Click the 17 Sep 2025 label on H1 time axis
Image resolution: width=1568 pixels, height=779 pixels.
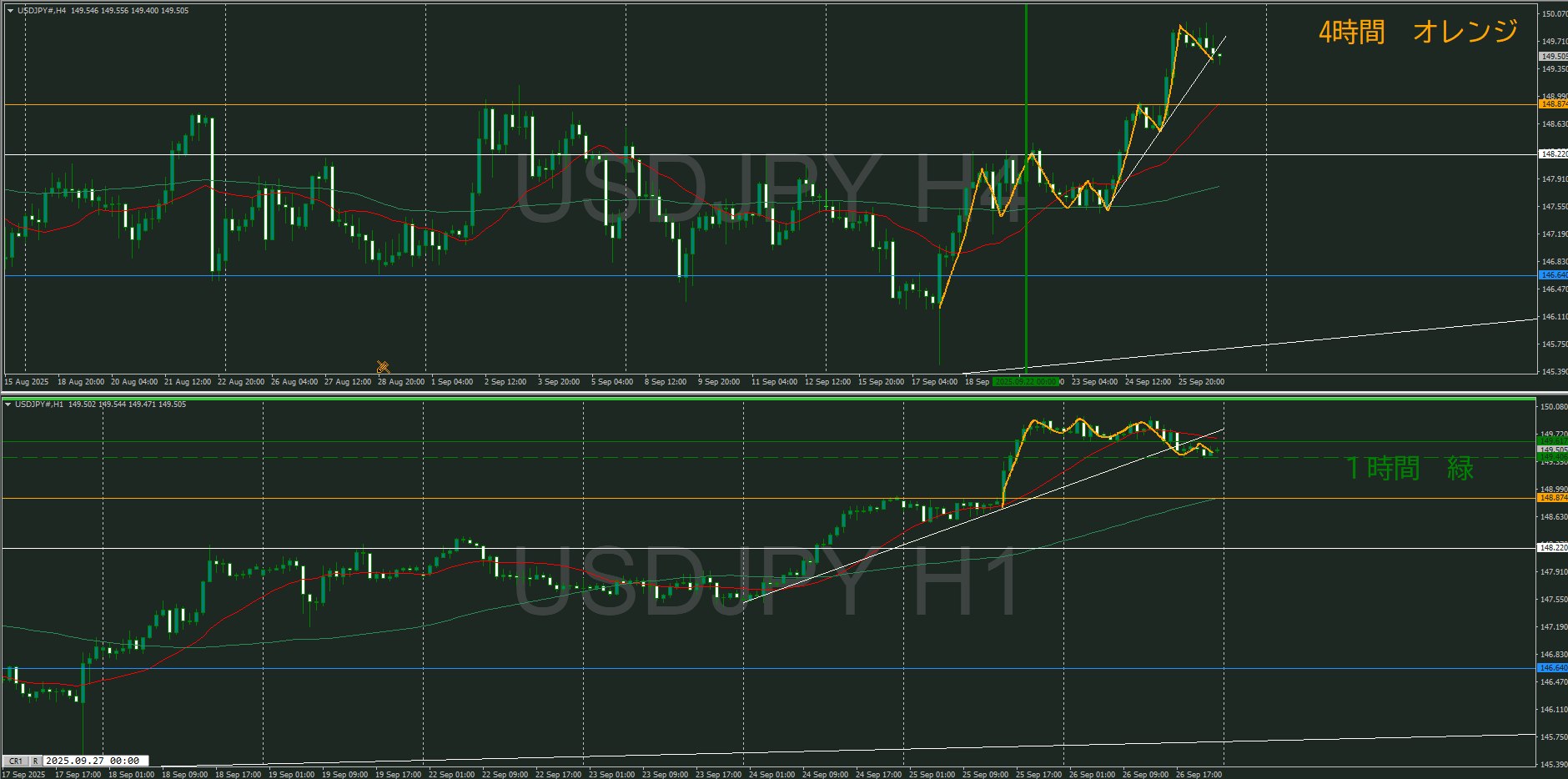click(25, 775)
